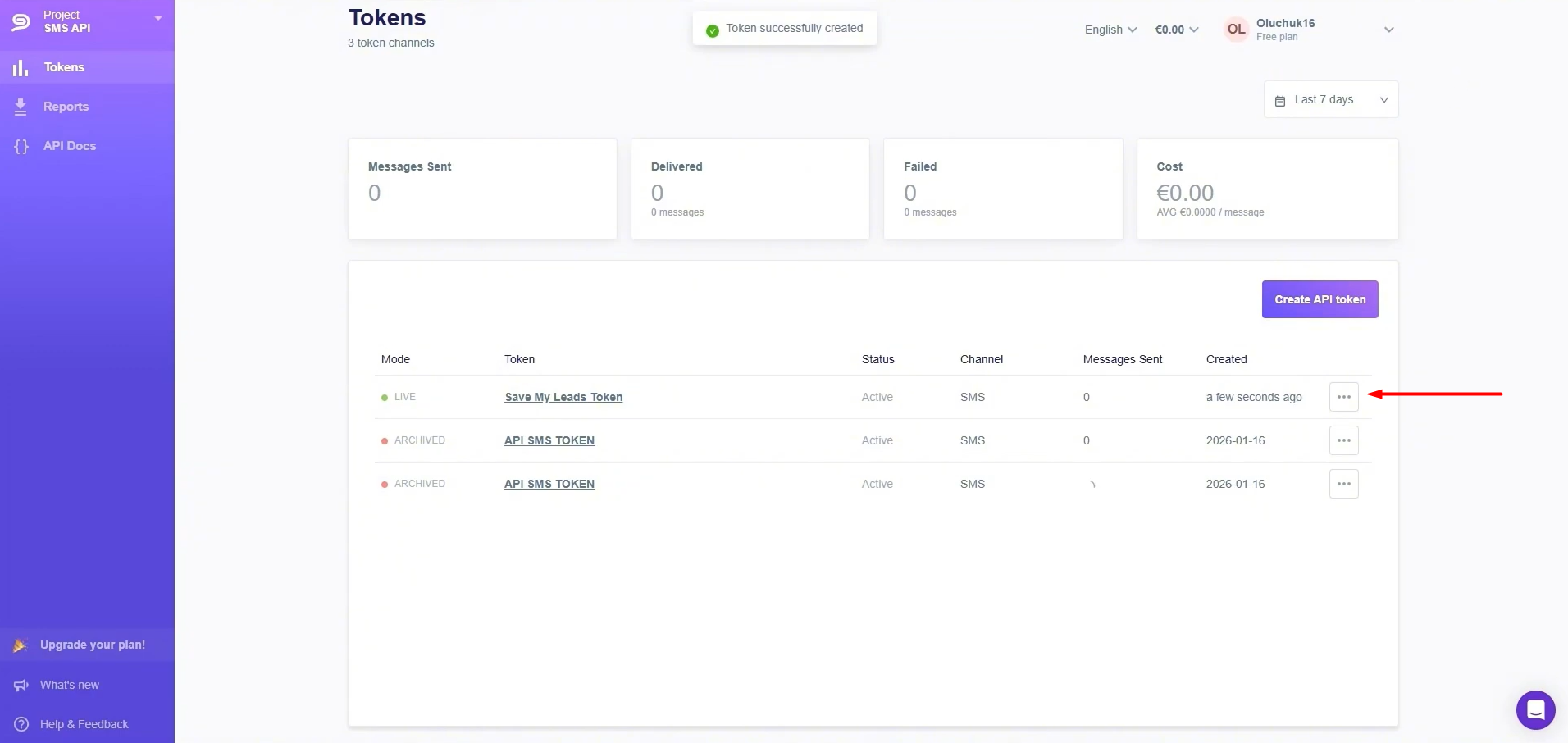Click the 'Token successfully created' notification
Image resolution: width=1568 pixels, height=743 pixels.
pos(784,29)
